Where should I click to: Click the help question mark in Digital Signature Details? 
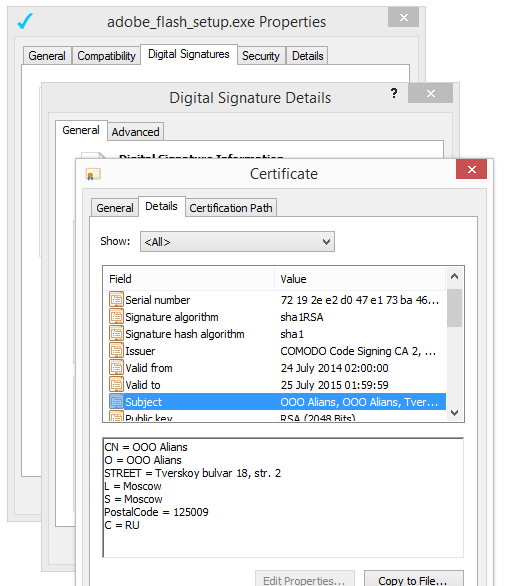tap(394, 93)
